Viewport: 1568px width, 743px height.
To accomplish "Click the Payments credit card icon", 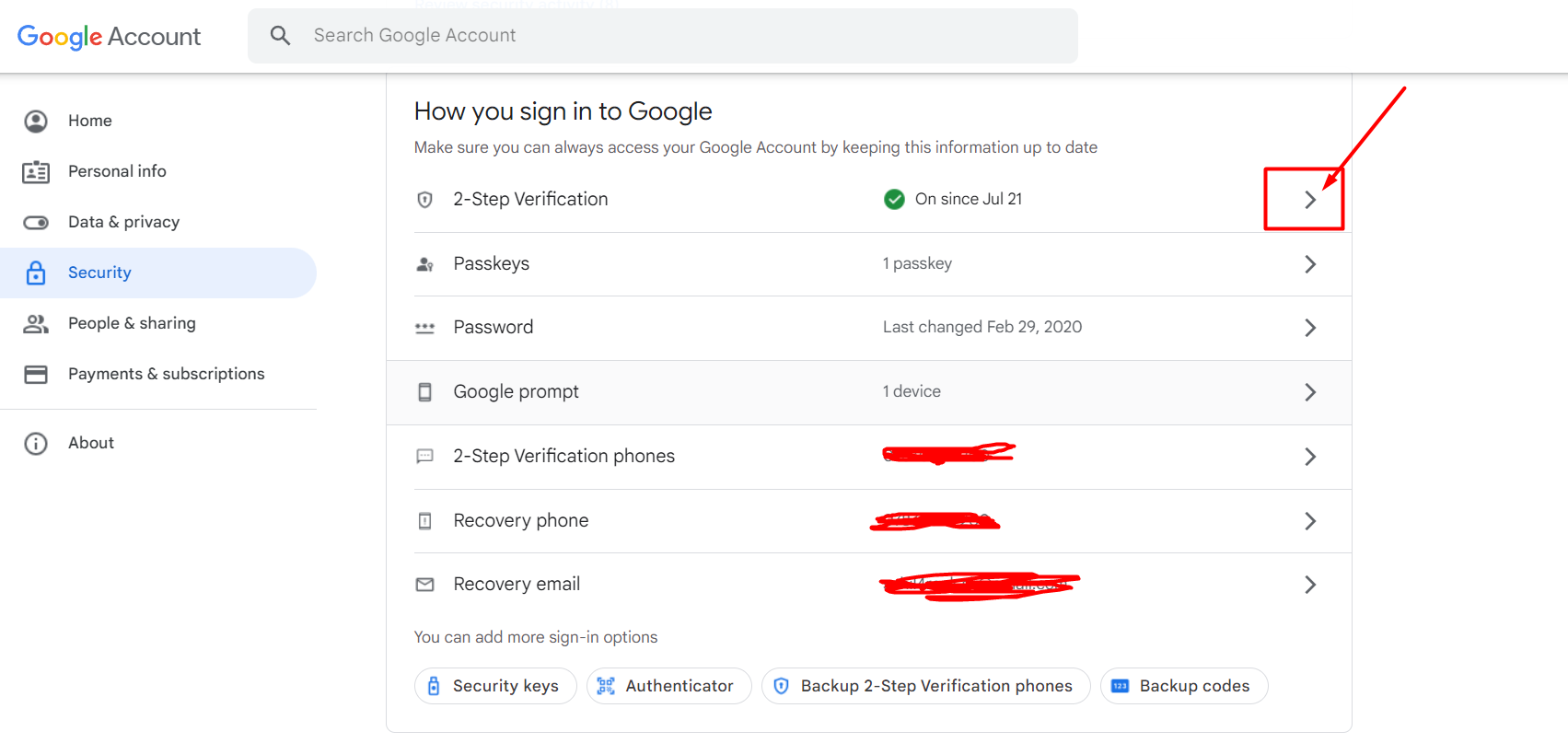I will pos(36,375).
